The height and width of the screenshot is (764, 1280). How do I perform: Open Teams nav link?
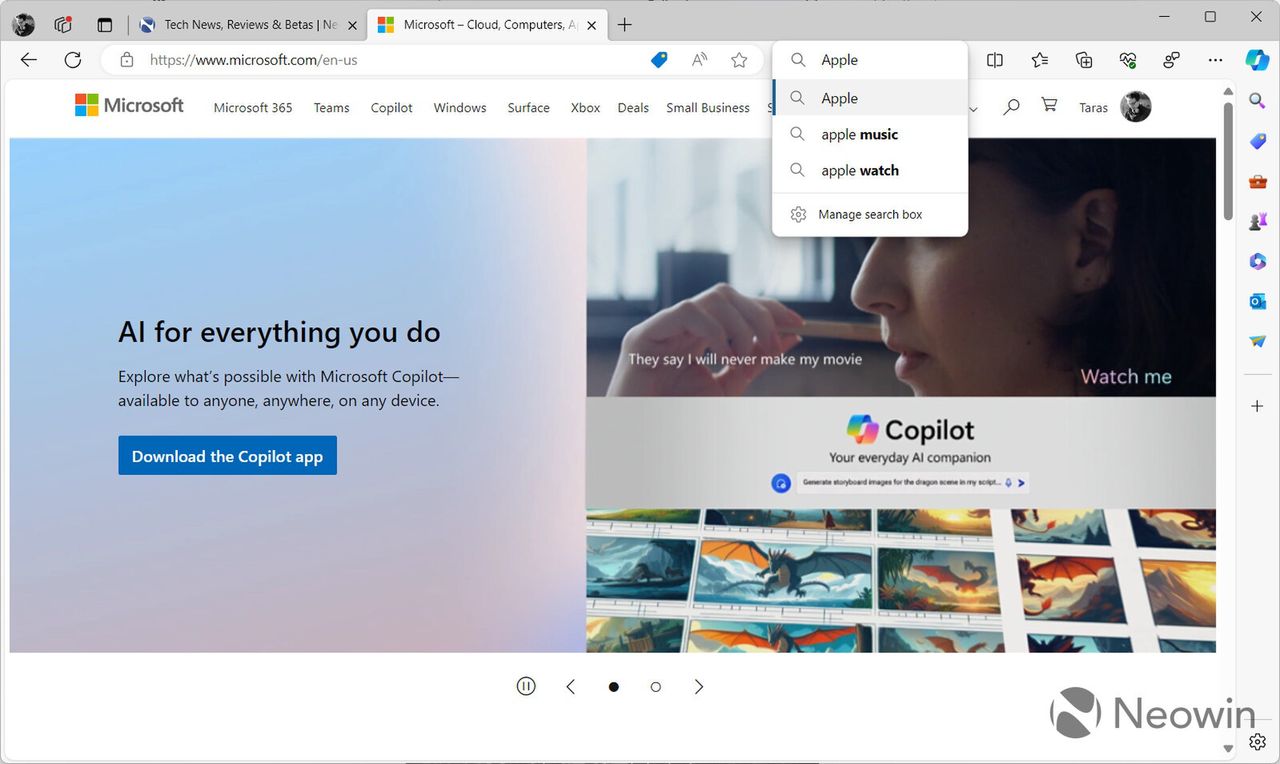point(331,108)
